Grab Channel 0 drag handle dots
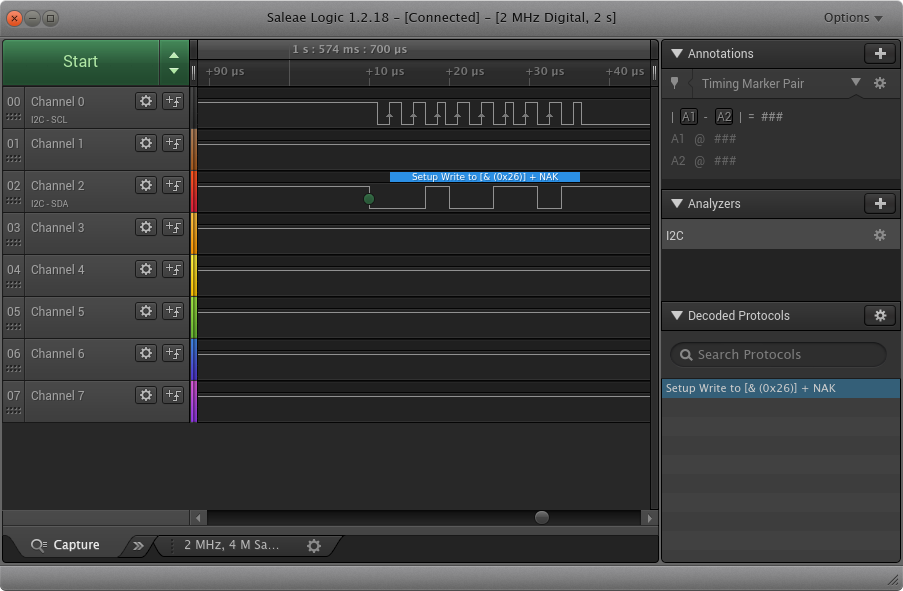This screenshot has height=591, width=903. click(13, 117)
